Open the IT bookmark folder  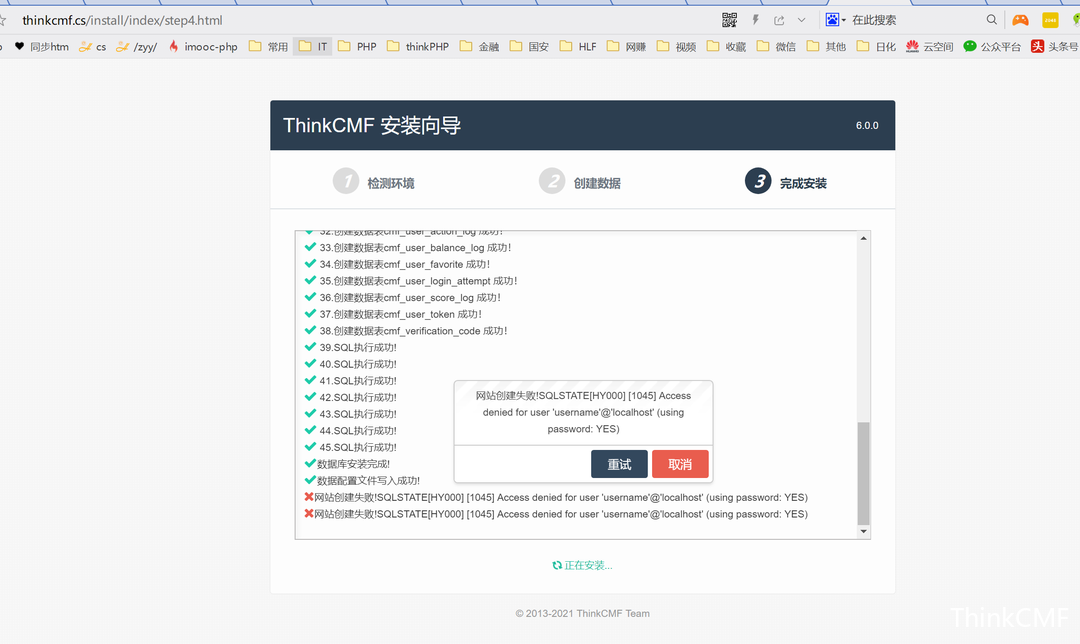point(313,46)
